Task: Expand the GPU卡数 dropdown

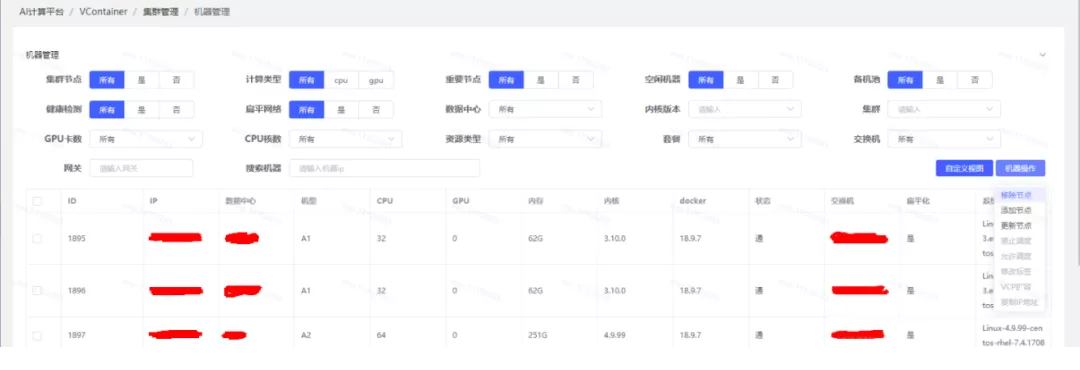Action: 146,139
